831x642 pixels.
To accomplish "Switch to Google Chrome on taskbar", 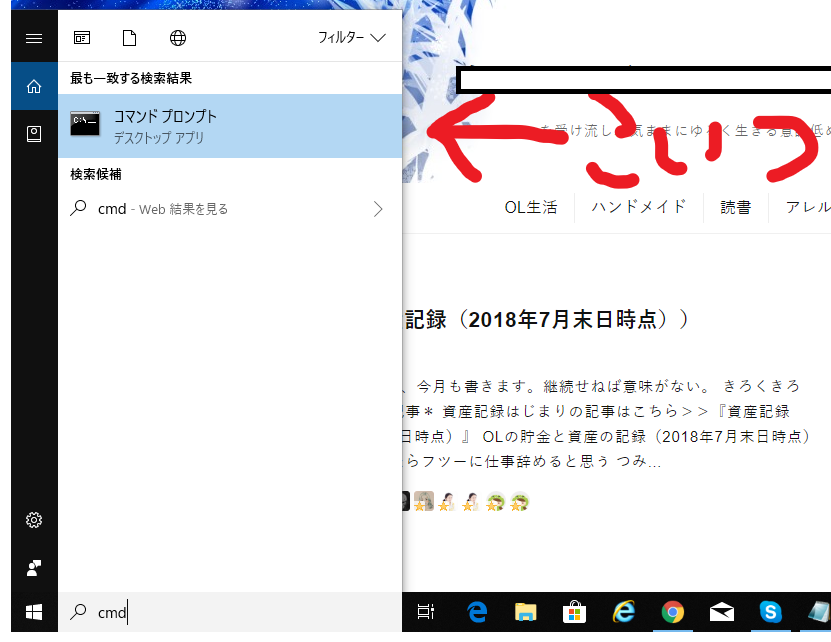I will point(673,612).
